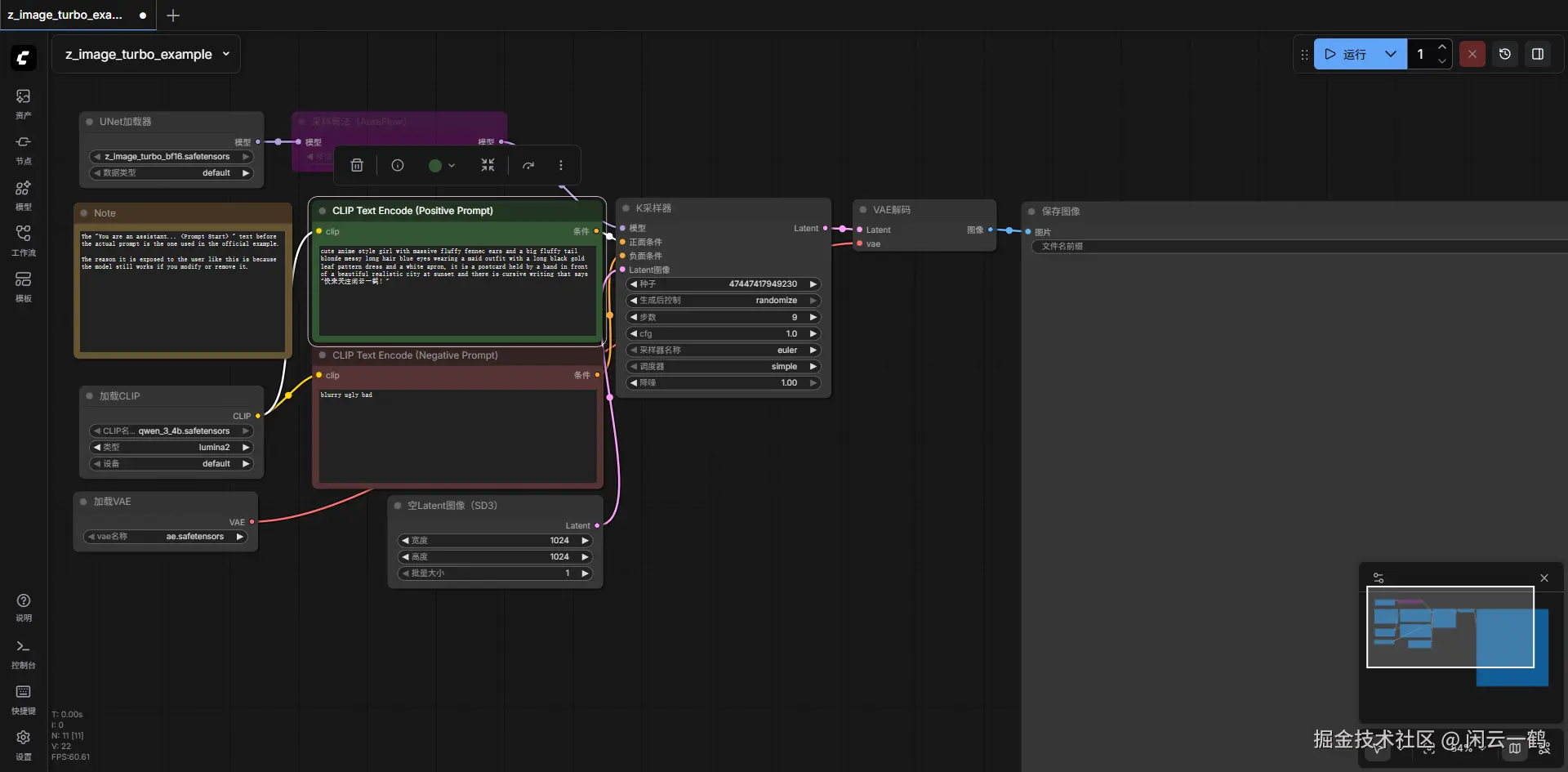Screen dimensions: 1568x772
Task: Increase 步数 with its right arrow
Action: (813, 317)
